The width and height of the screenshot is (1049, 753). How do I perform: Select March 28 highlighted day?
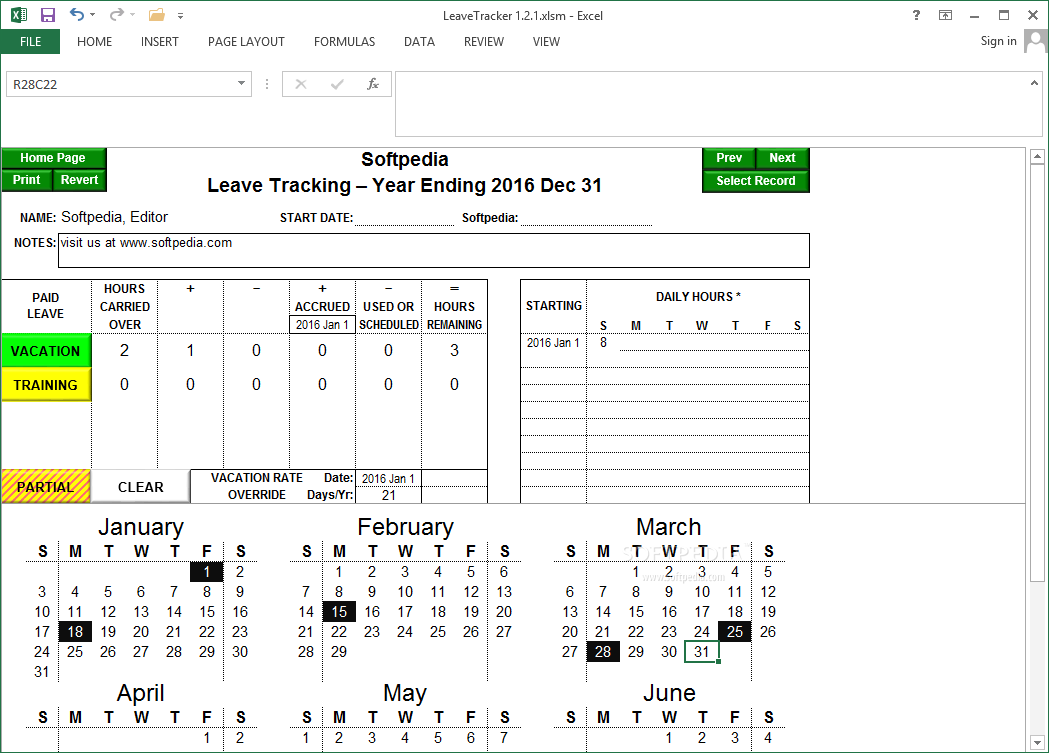(x=603, y=651)
